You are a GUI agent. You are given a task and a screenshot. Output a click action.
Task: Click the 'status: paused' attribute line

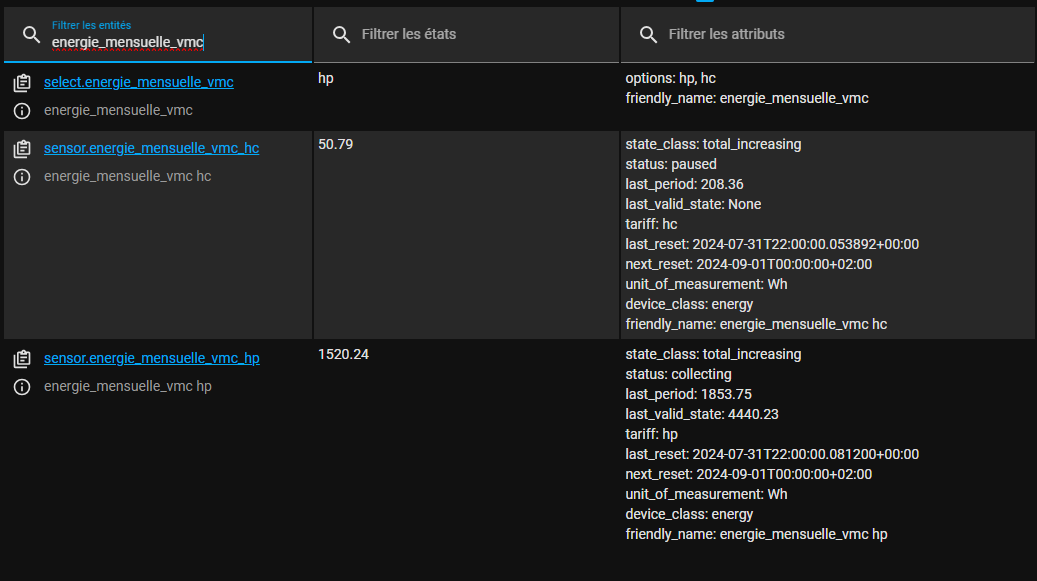click(671, 164)
